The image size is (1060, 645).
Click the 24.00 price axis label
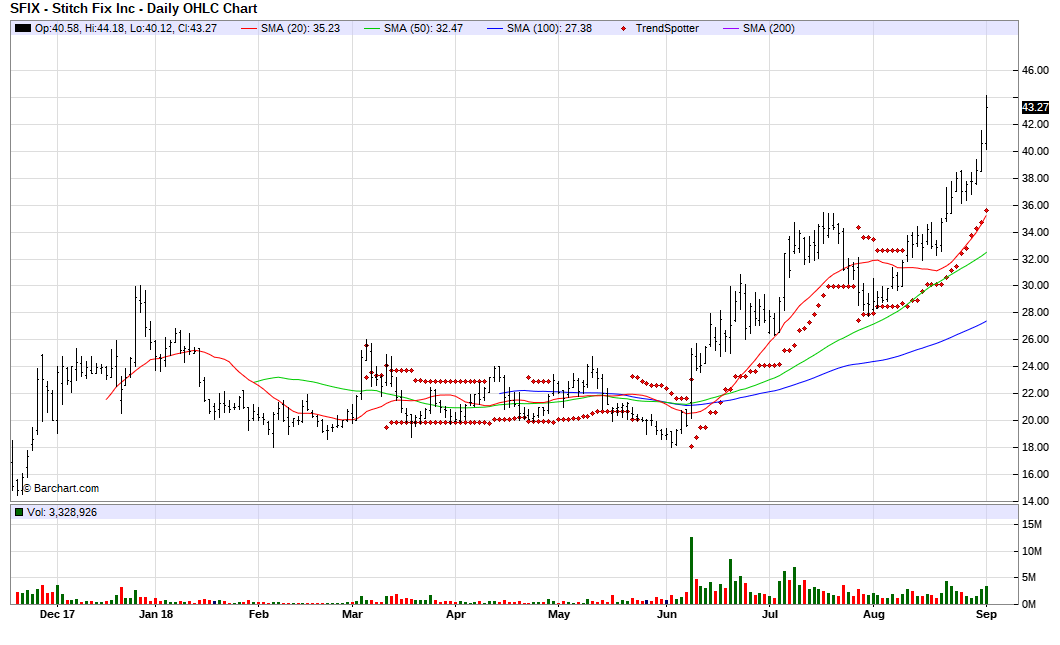click(x=1035, y=366)
